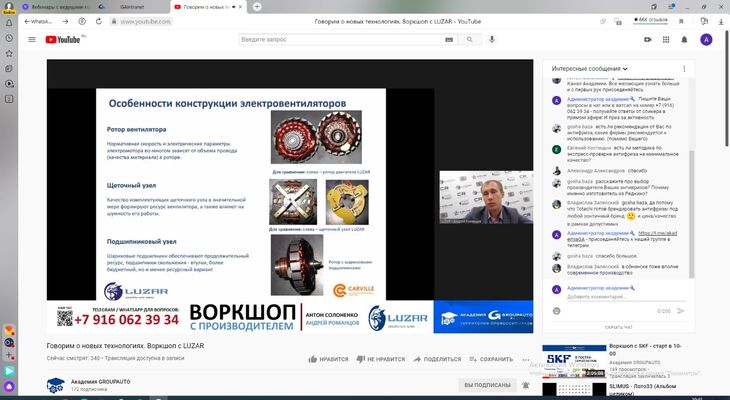Open Alice assistant purple sidebar icon
Screen dimensions: 730x400
(x=9, y=386)
